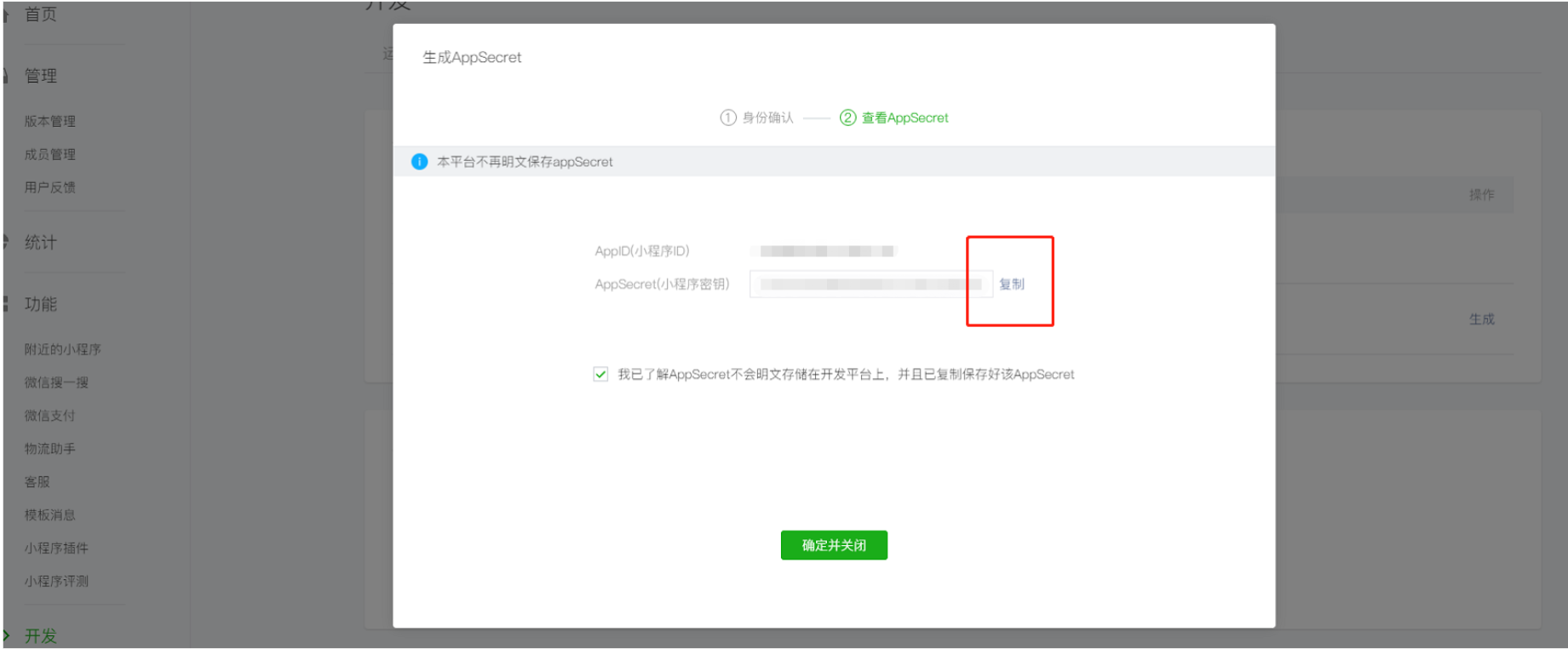1568x649 pixels.
Task: Select 小程序插件 in the sidebar
Action: click(x=56, y=548)
